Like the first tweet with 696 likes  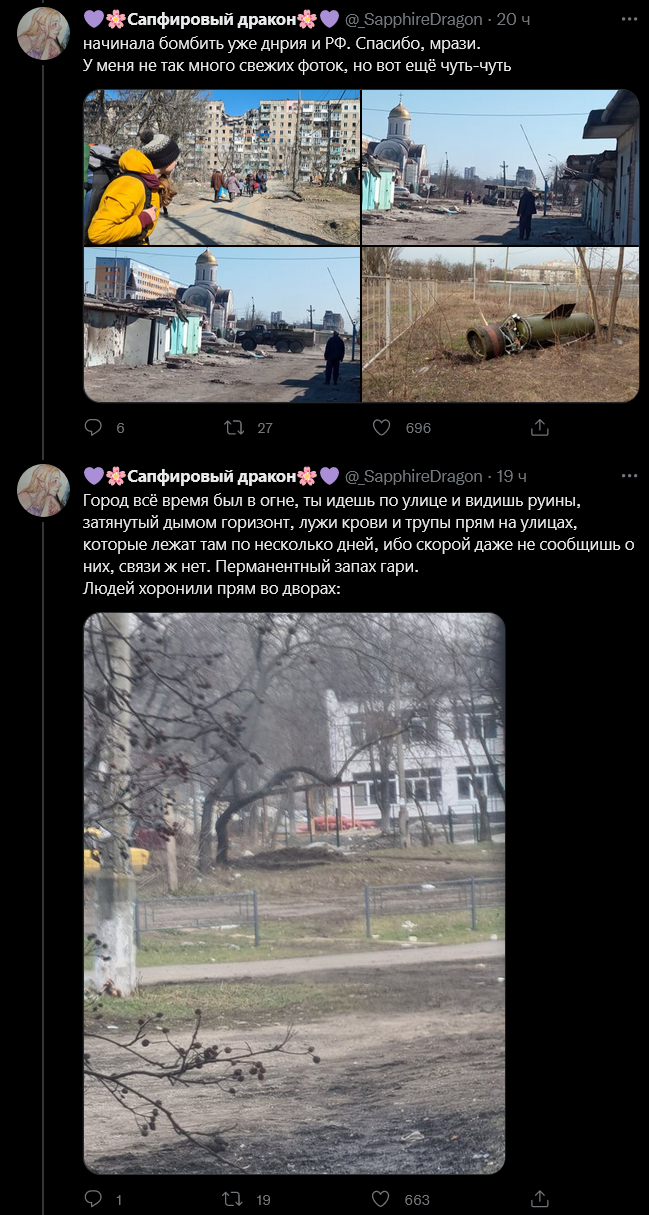pyautogui.click(x=381, y=427)
